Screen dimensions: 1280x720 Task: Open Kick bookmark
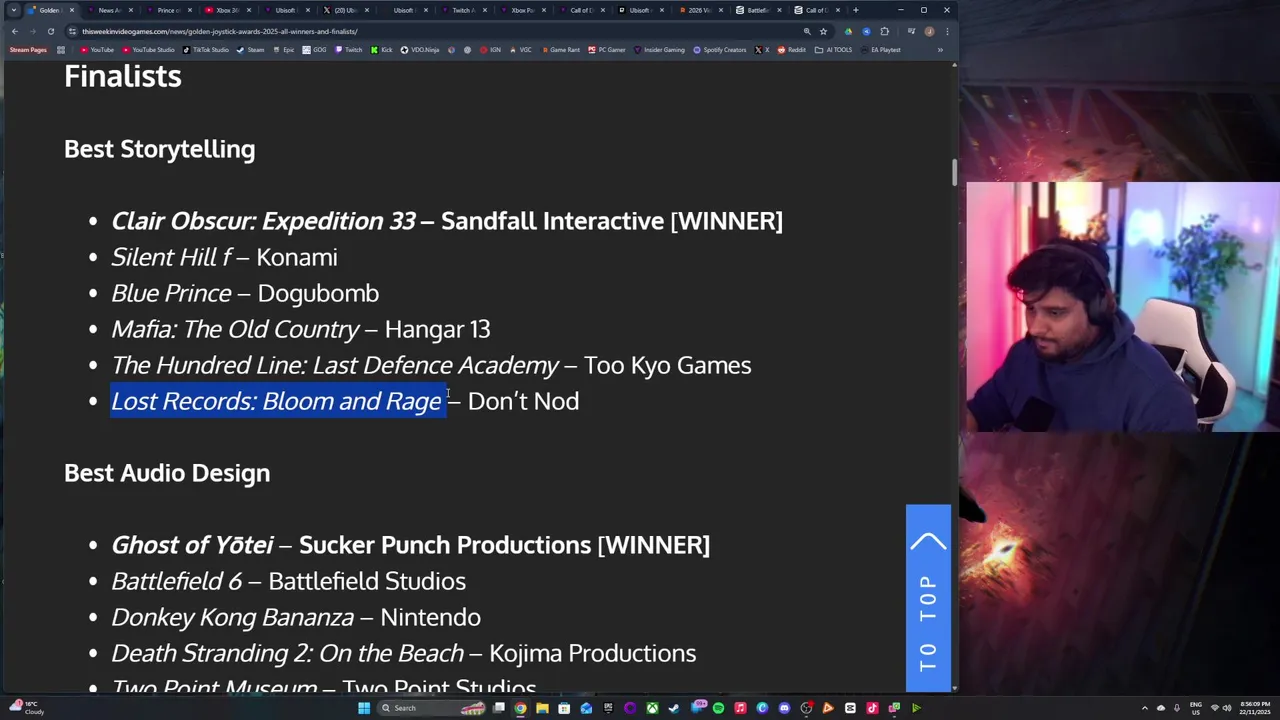(x=382, y=49)
